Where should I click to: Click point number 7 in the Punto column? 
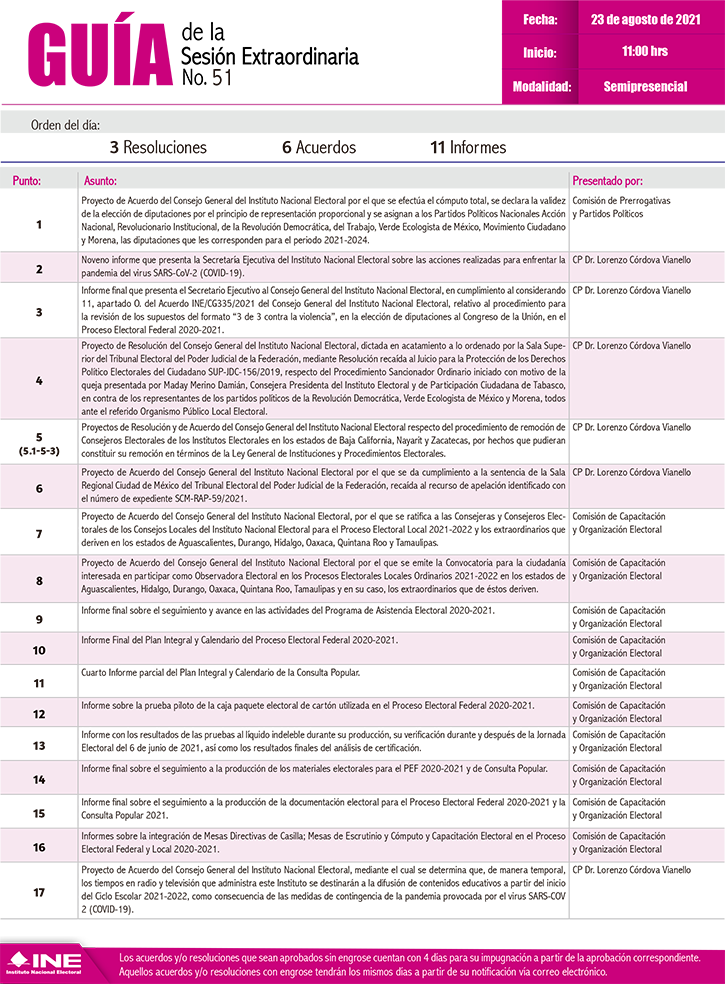point(39,533)
